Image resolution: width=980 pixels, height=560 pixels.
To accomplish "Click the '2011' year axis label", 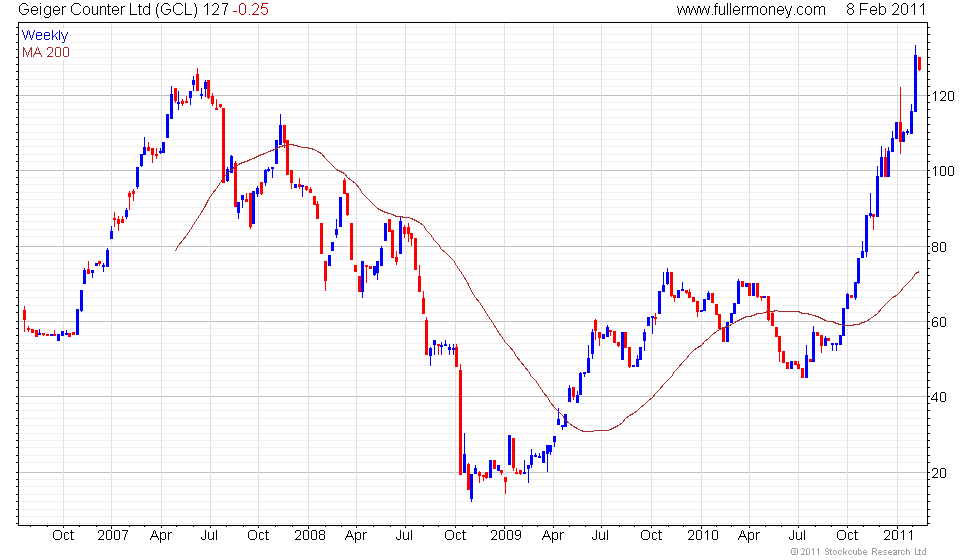I will (x=899, y=536).
